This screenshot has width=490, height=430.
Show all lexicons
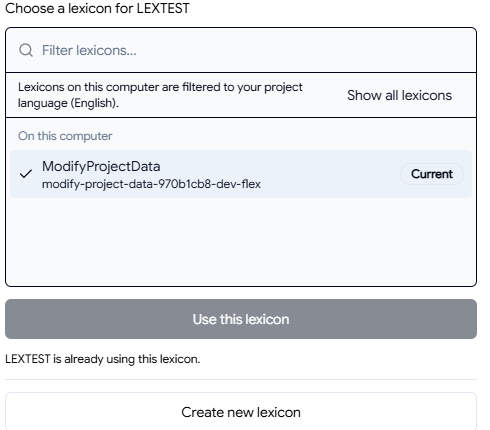[x=399, y=95]
